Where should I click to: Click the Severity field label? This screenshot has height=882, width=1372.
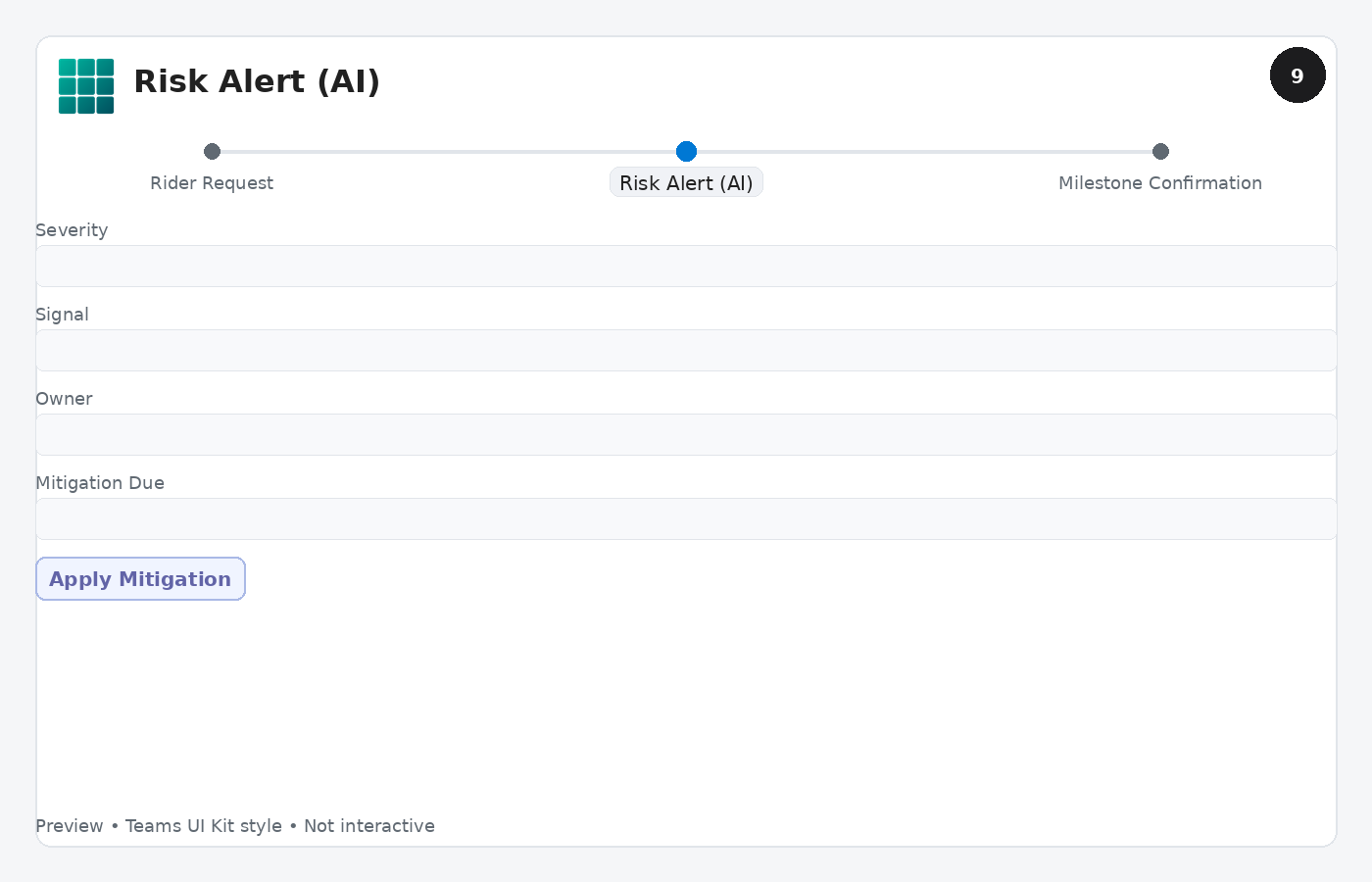pos(72,230)
